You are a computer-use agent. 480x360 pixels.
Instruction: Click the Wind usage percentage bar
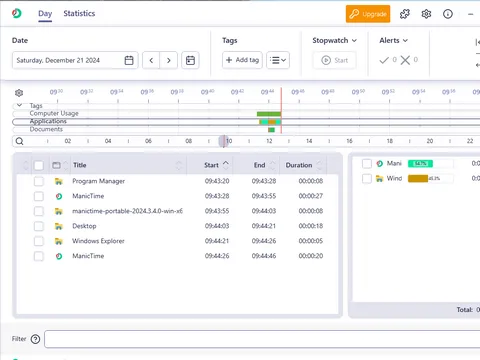point(430,179)
